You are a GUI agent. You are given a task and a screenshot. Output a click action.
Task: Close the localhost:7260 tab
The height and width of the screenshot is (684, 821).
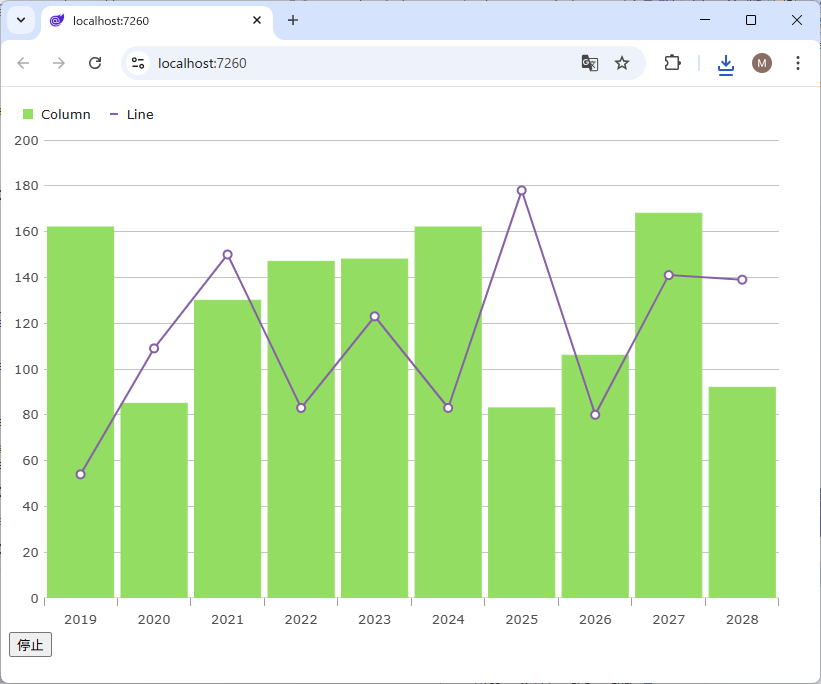coord(257,20)
